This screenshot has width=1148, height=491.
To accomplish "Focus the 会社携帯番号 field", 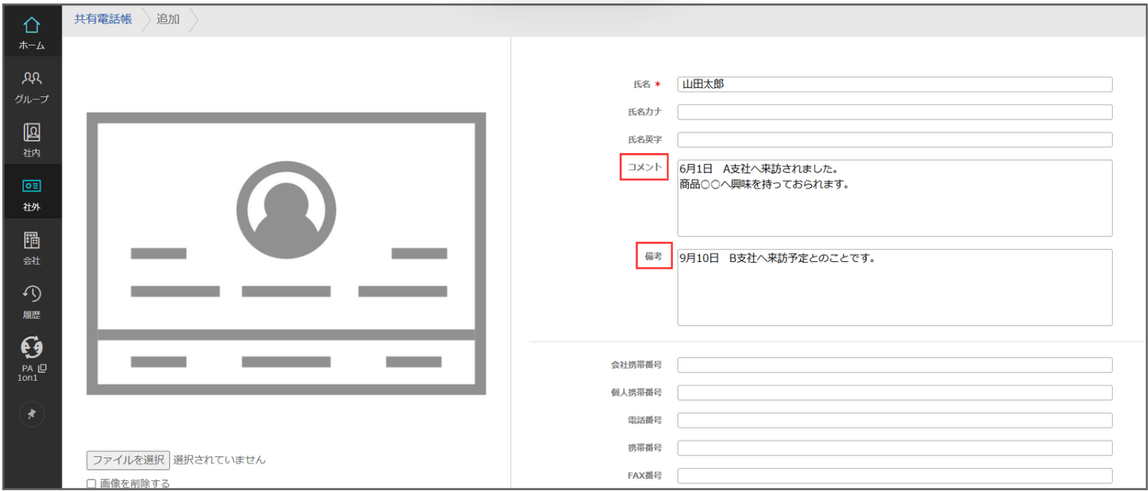I will tap(895, 365).
